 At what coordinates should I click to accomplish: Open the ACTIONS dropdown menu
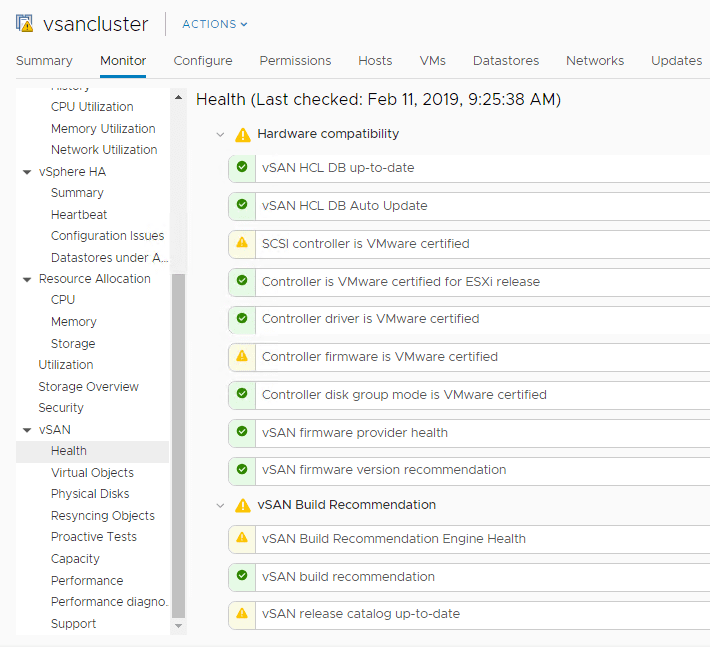(x=215, y=24)
